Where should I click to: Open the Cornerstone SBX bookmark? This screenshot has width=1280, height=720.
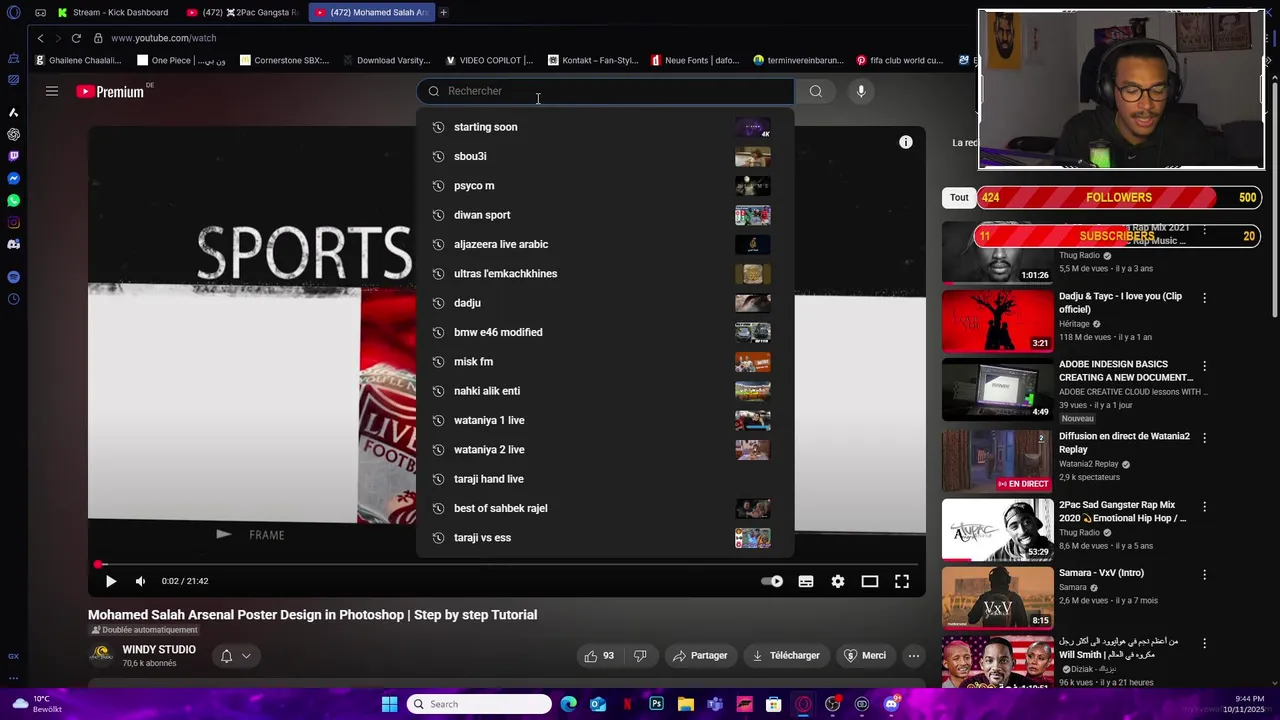(284, 60)
